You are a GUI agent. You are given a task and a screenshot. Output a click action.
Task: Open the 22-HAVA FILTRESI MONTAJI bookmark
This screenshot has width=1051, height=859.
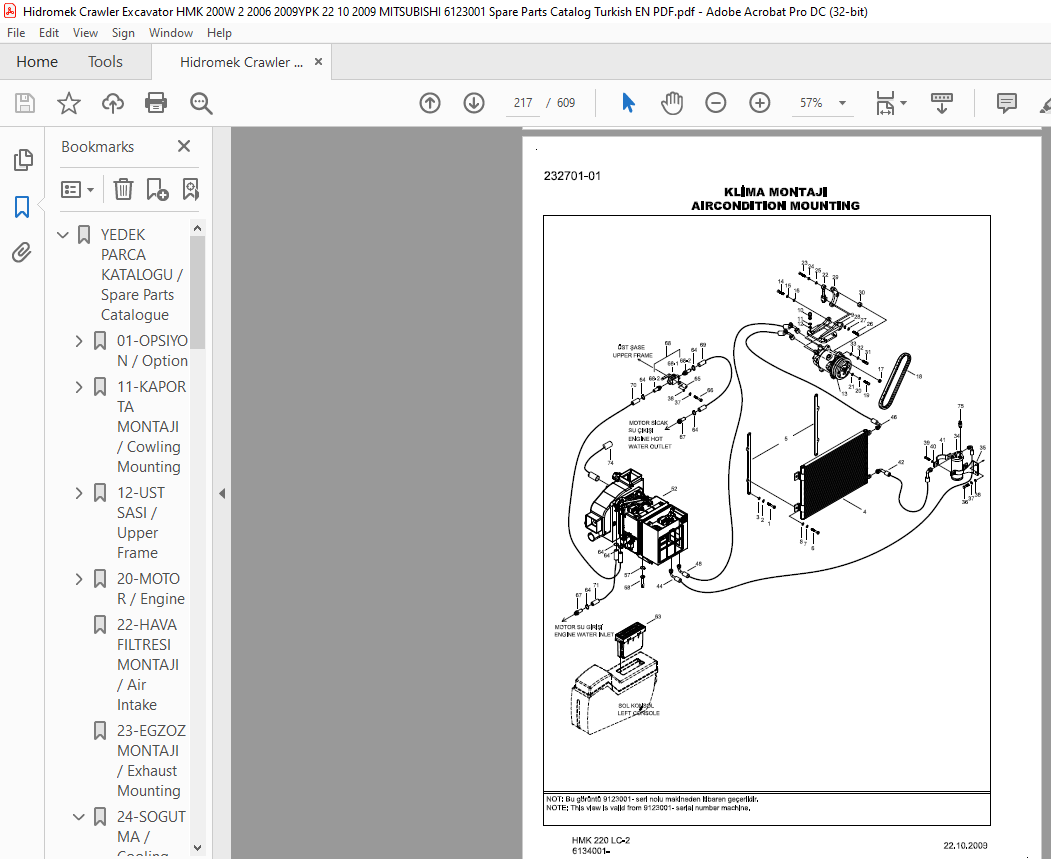pyautogui.click(x=148, y=665)
